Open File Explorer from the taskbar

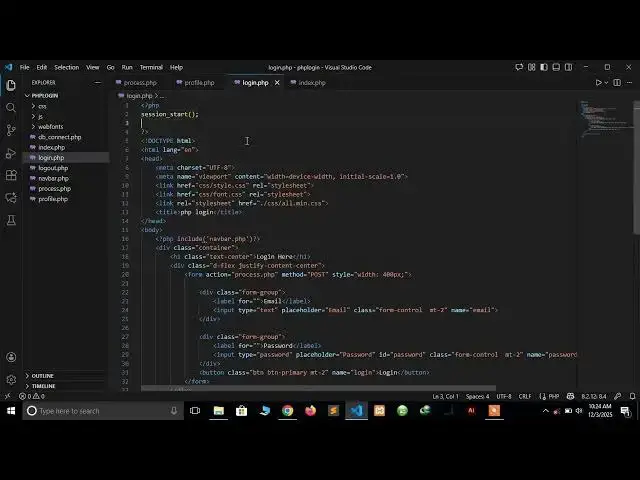coord(218,411)
